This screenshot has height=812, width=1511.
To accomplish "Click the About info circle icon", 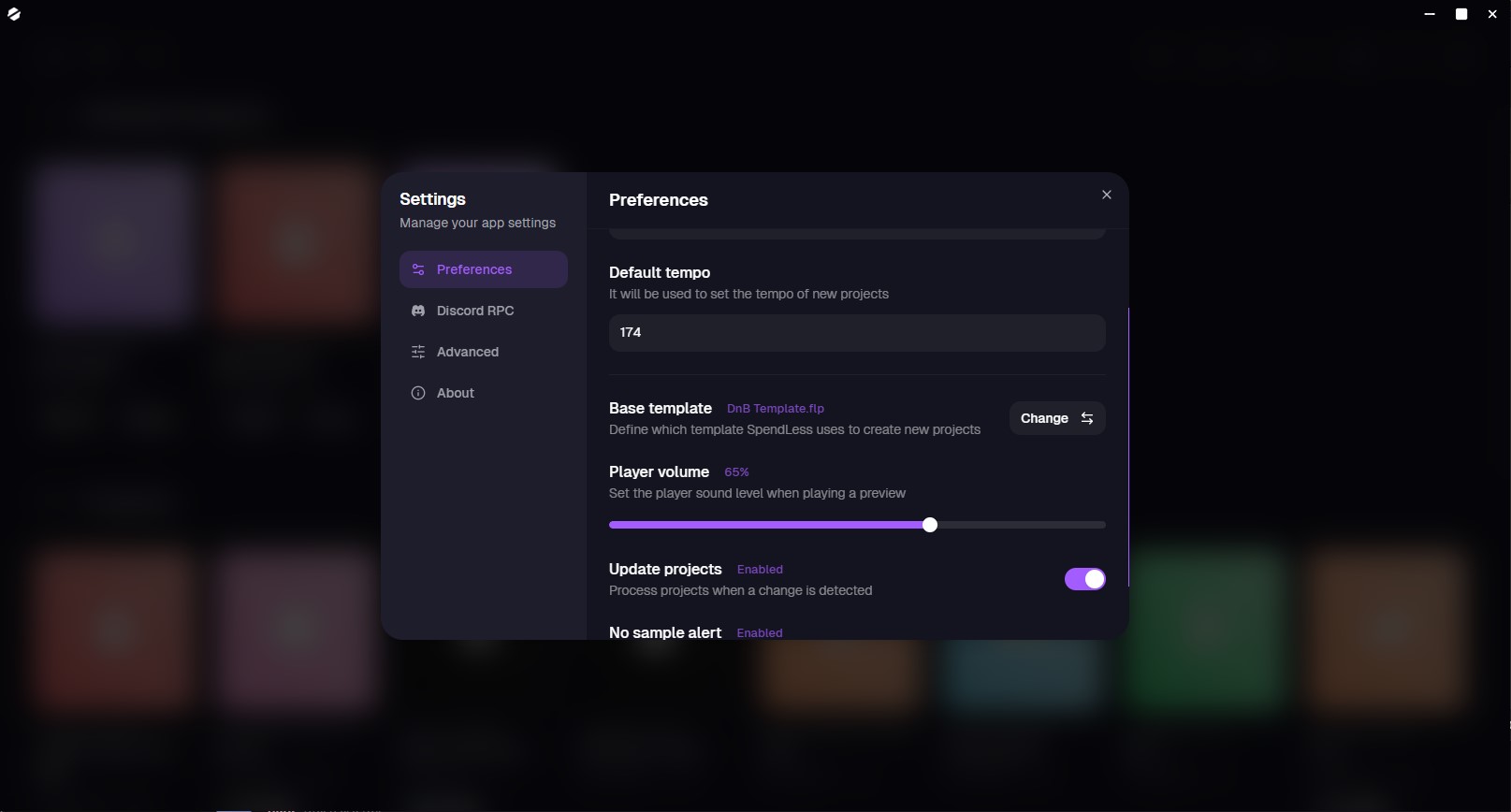I will (418, 393).
